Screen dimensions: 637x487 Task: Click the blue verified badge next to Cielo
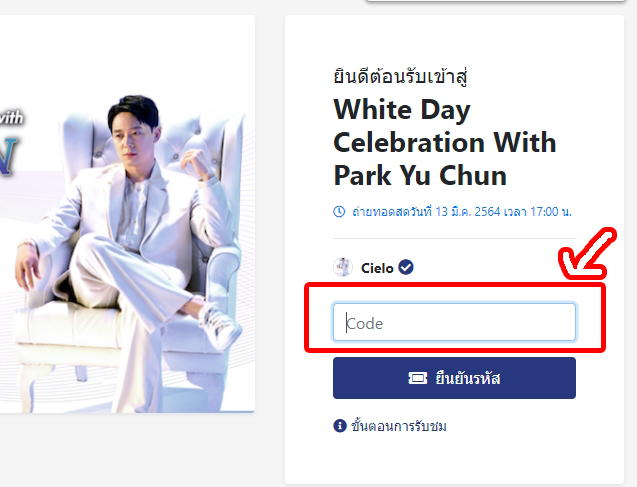point(406,267)
